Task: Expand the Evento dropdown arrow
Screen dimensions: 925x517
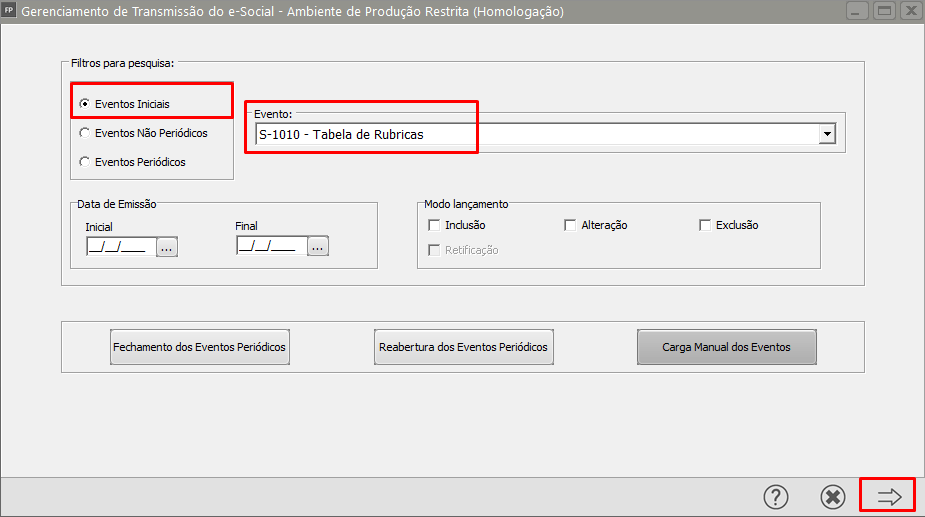Action: click(826, 134)
